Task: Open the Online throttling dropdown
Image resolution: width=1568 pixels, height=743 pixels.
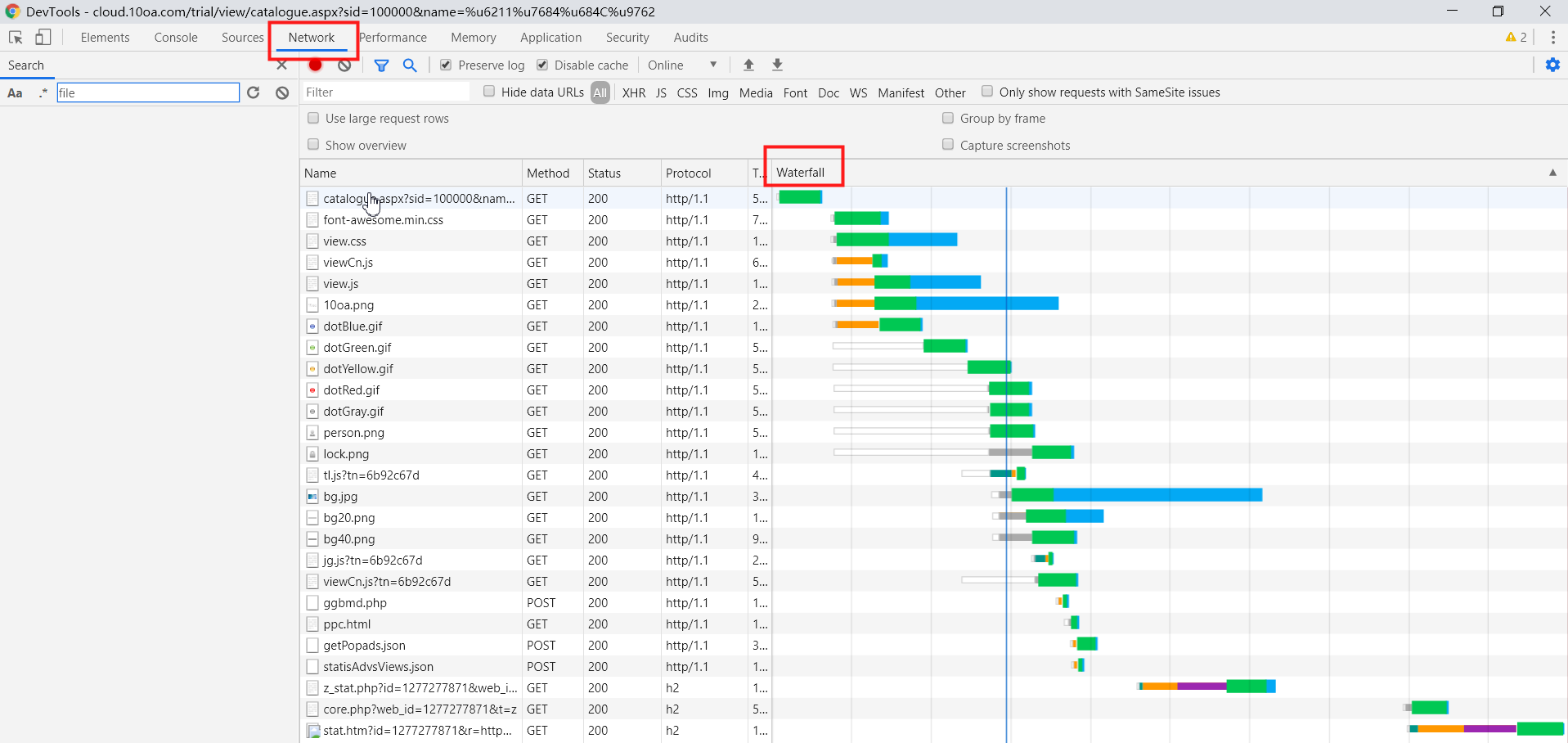Action: pos(682,65)
